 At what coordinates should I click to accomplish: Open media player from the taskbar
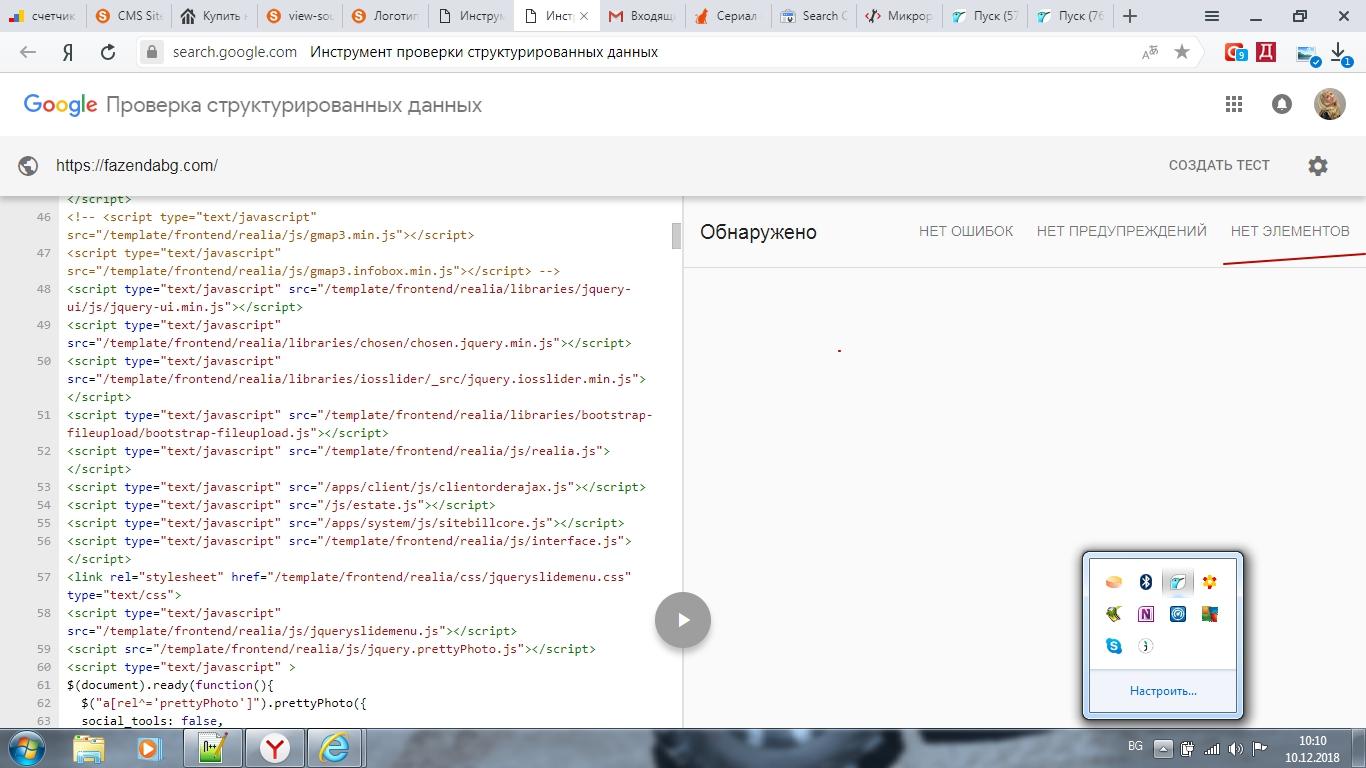click(149, 748)
